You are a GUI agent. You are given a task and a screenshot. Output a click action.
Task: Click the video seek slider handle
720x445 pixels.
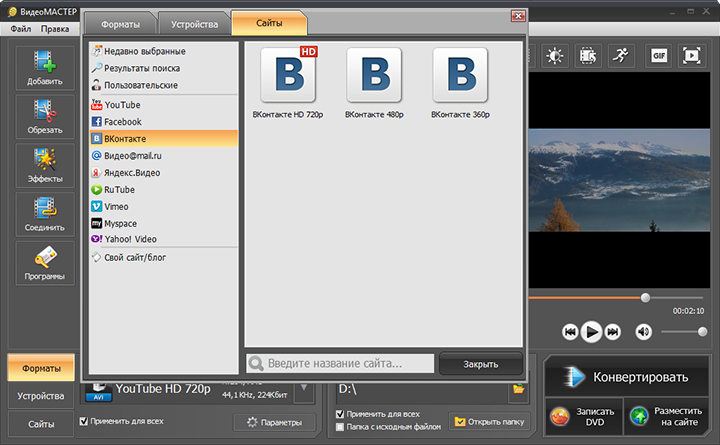[x=645, y=298]
